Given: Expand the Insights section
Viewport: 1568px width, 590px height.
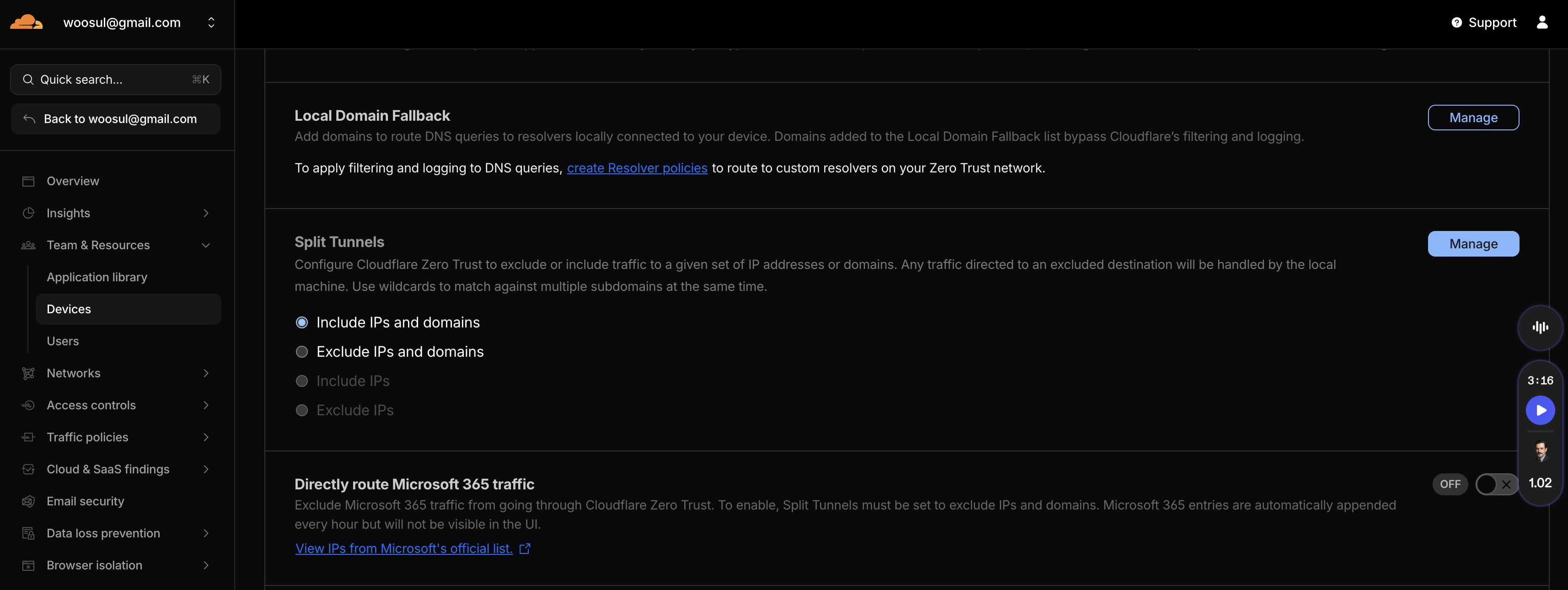Looking at the screenshot, I should 206,213.
